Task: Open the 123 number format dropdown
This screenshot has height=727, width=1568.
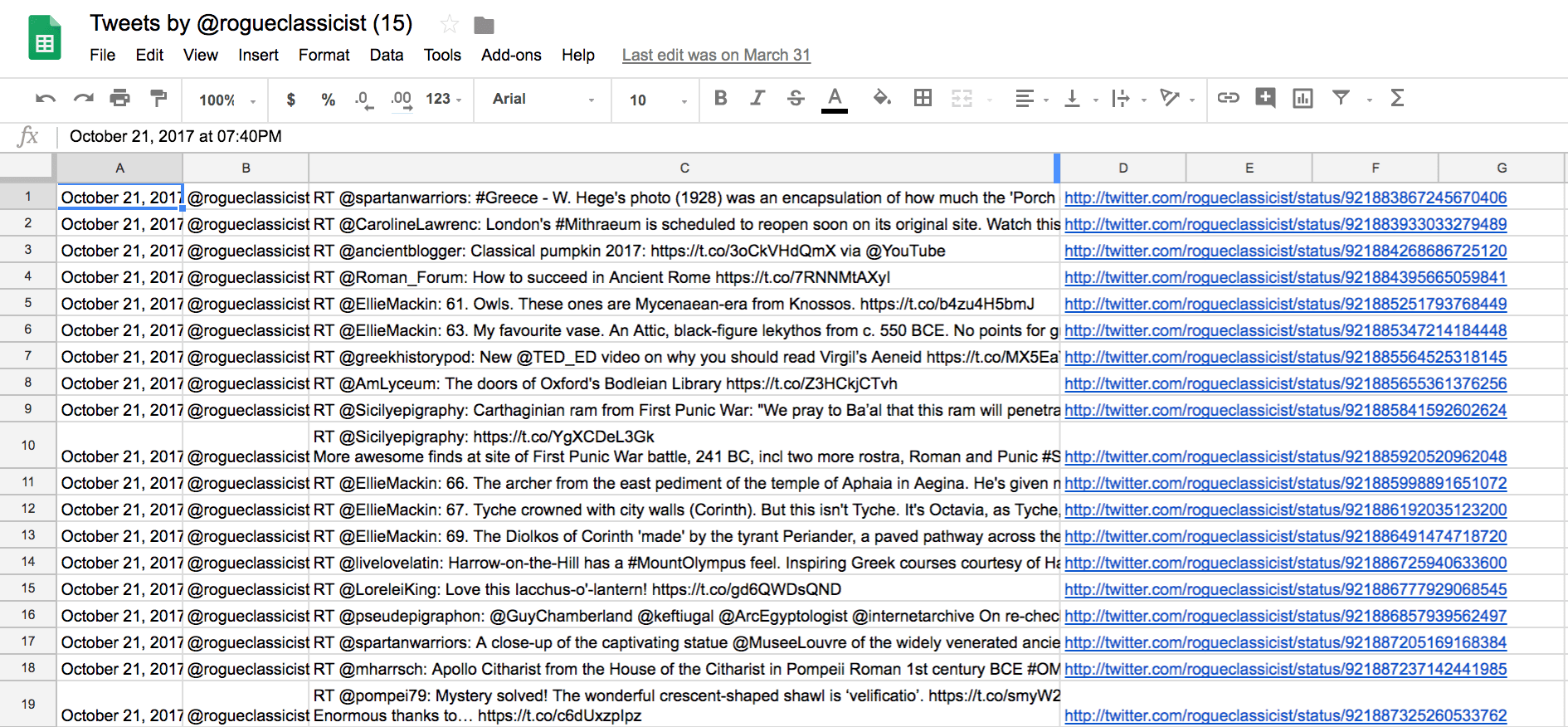Action: [x=444, y=99]
